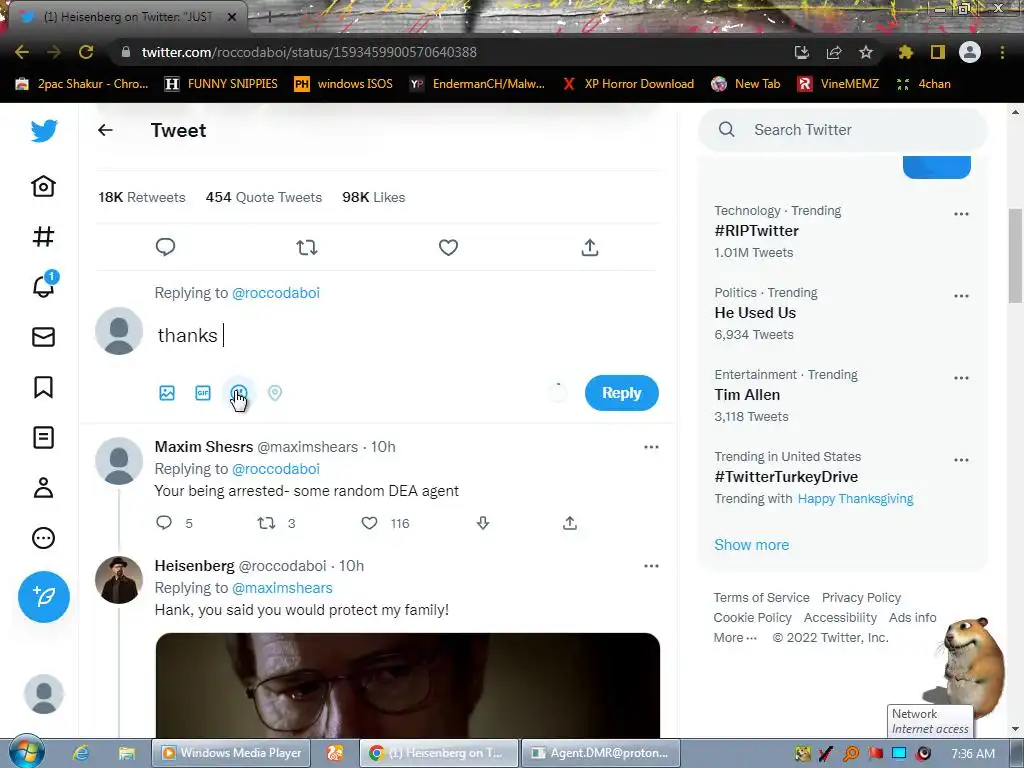Go to Home in Twitter sidebar
This screenshot has height=768, width=1024.
44,186
